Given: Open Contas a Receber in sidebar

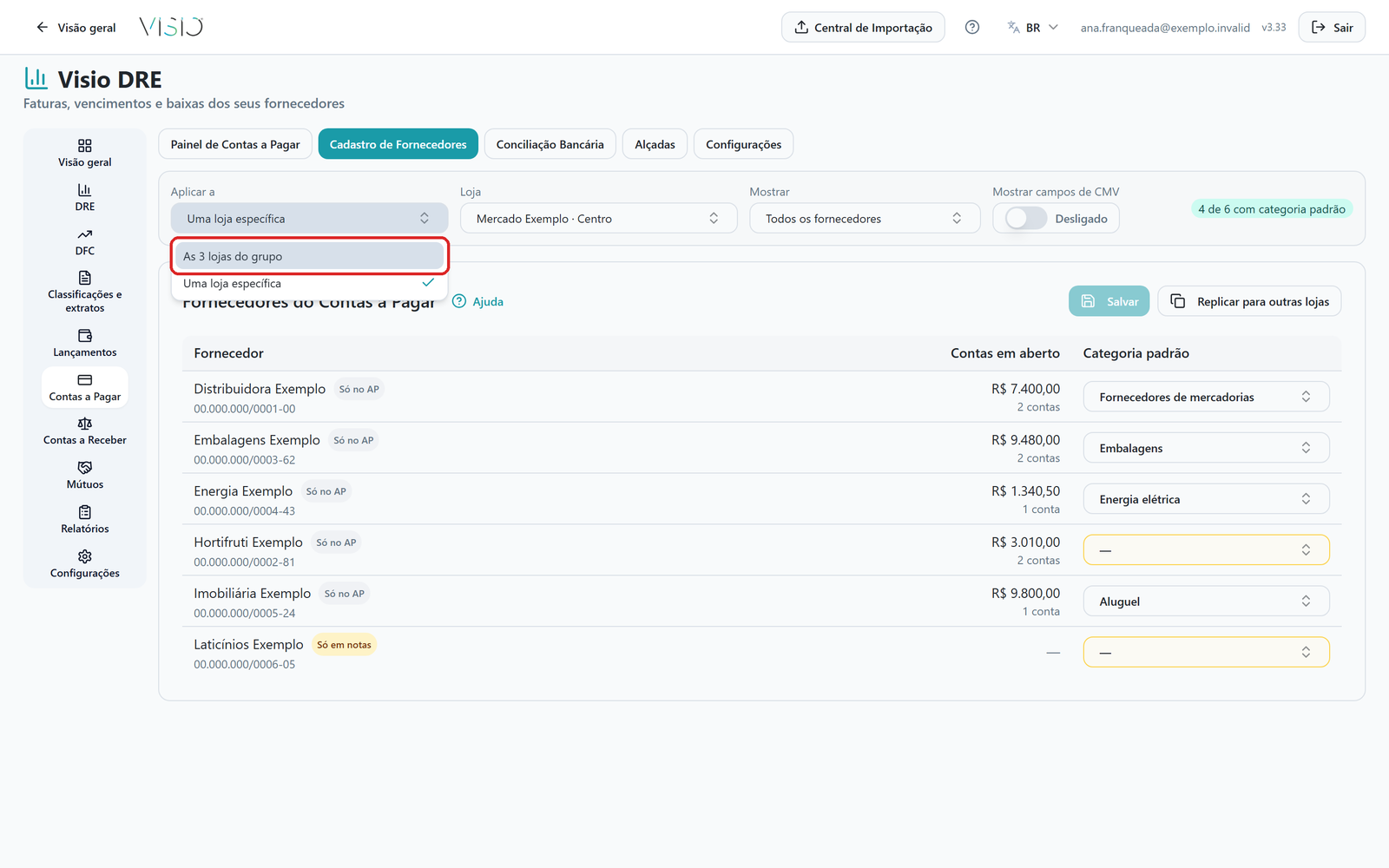Looking at the screenshot, I should point(85,431).
